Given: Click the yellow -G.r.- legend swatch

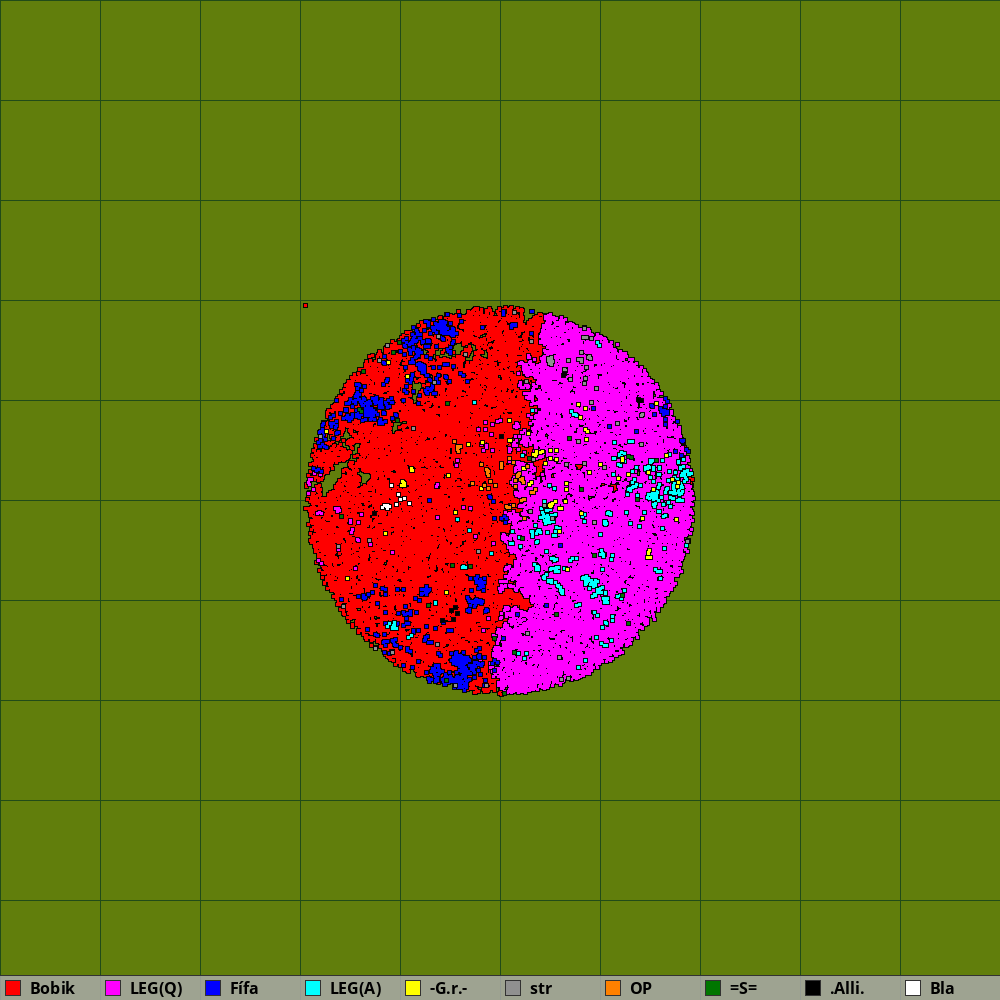Looking at the screenshot, I should coord(413,988).
